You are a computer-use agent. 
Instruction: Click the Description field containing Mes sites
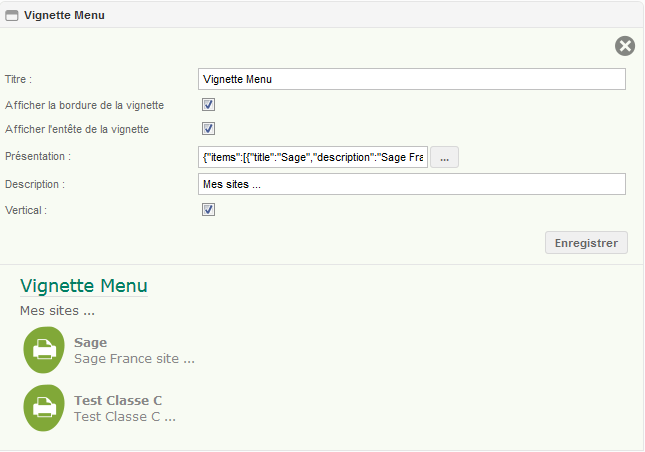click(412, 184)
